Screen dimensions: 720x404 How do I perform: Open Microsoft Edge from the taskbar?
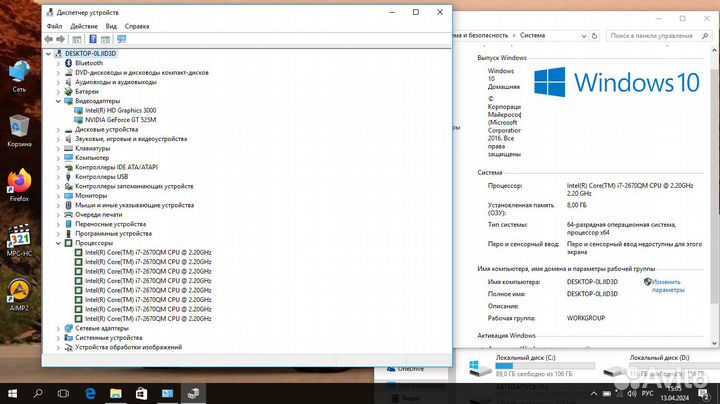point(90,393)
